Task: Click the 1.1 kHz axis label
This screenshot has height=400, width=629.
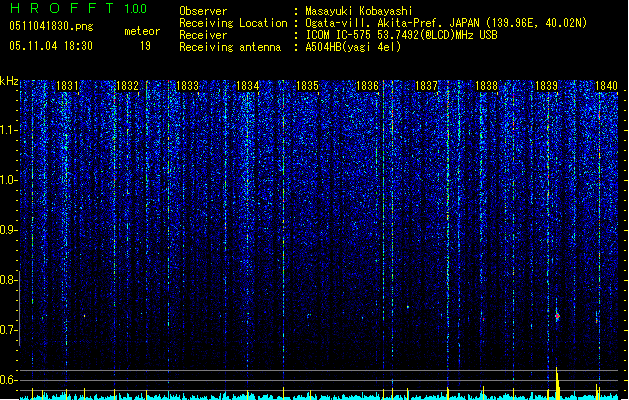Action: point(9,130)
